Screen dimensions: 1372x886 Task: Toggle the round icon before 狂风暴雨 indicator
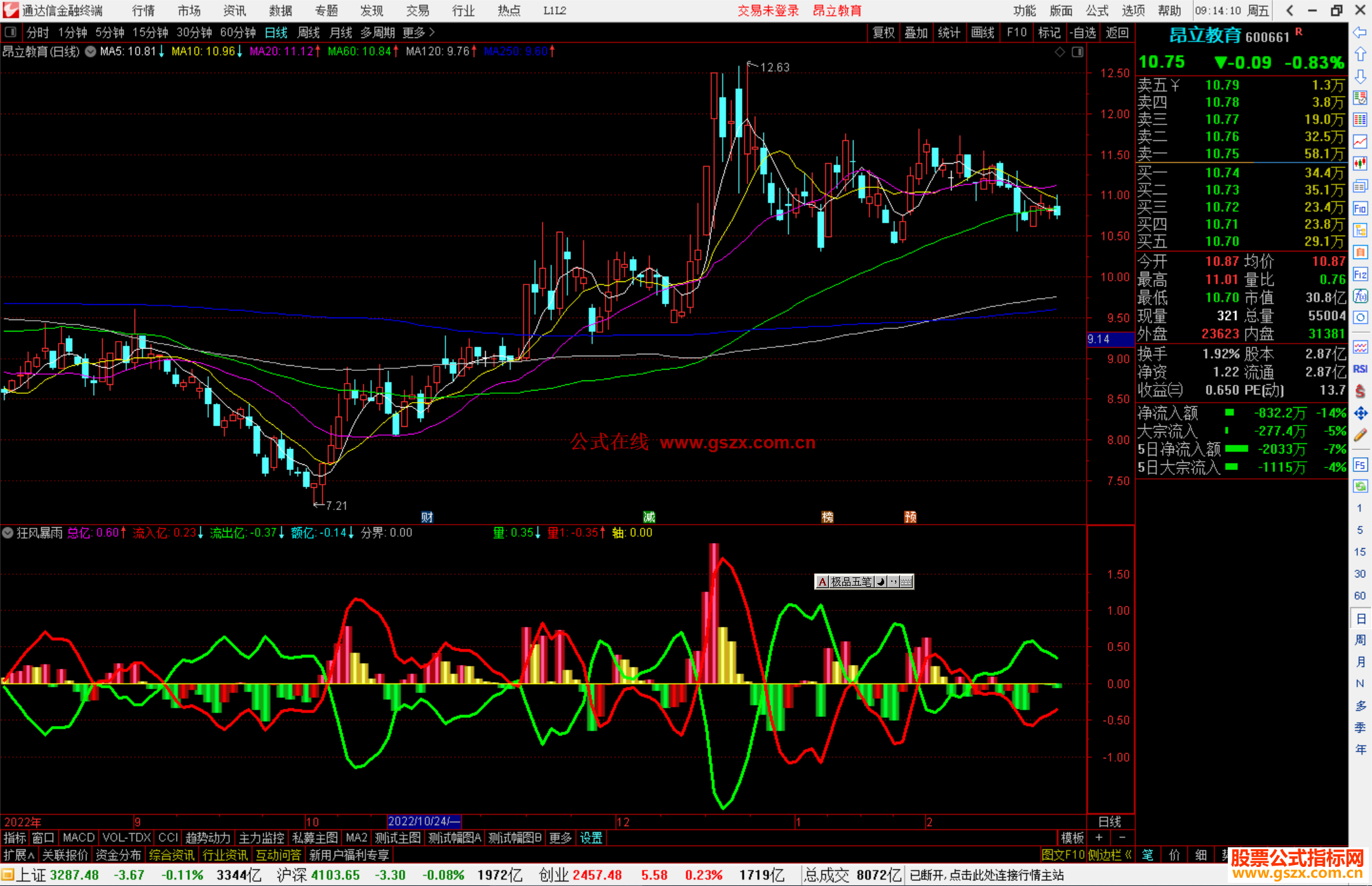(x=8, y=533)
